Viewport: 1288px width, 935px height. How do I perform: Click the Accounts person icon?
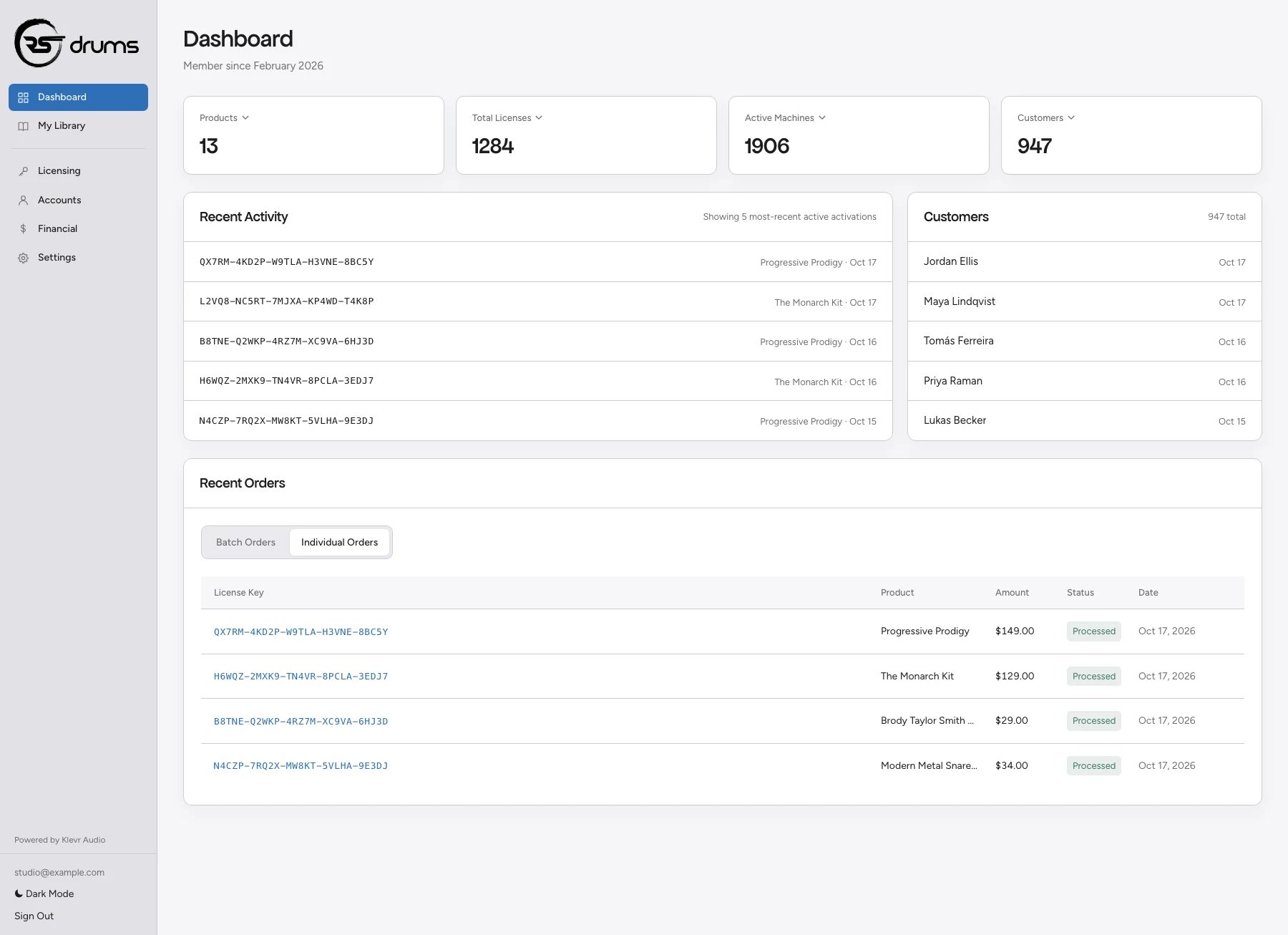pyautogui.click(x=23, y=200)
